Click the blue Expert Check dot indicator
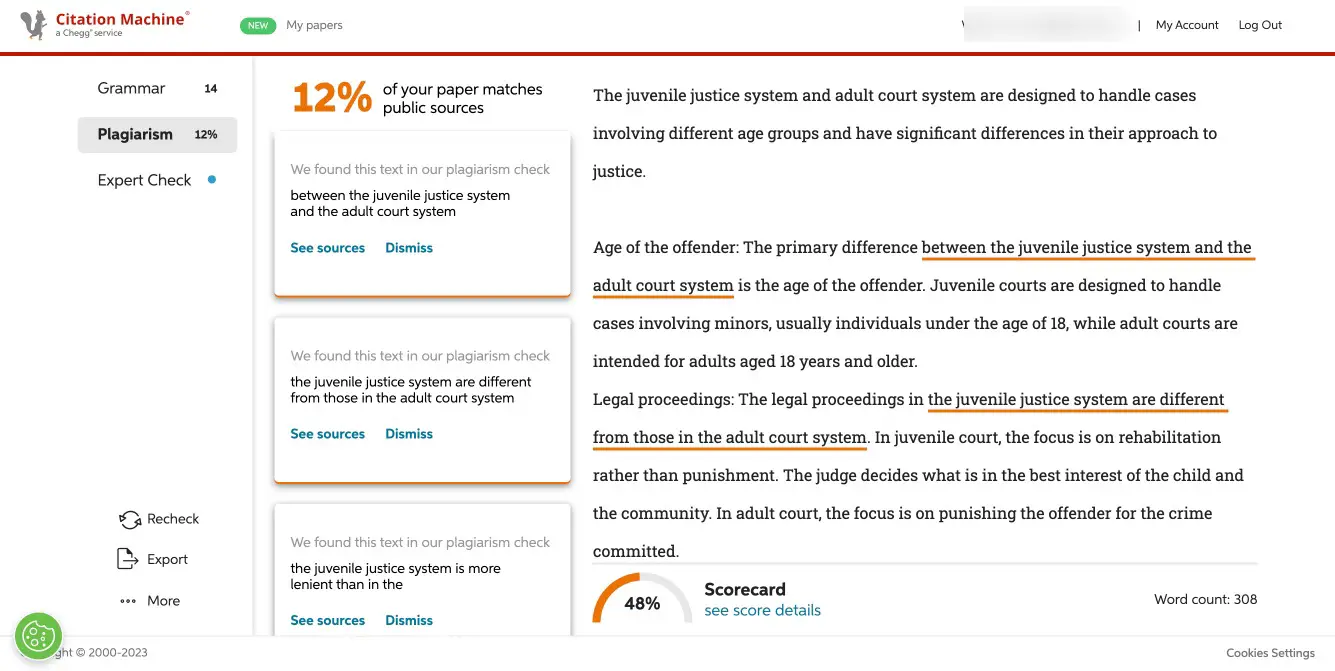 pos(211,180)
